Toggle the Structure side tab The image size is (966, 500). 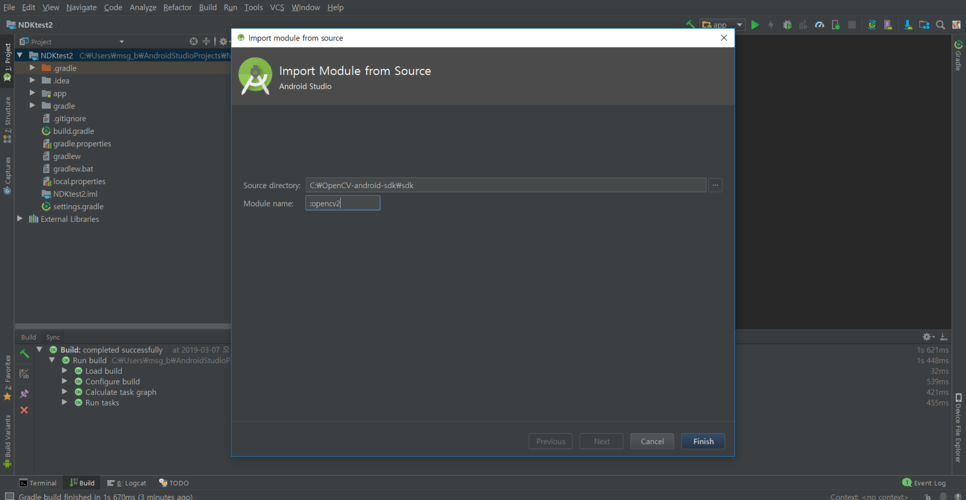(7, 119)
